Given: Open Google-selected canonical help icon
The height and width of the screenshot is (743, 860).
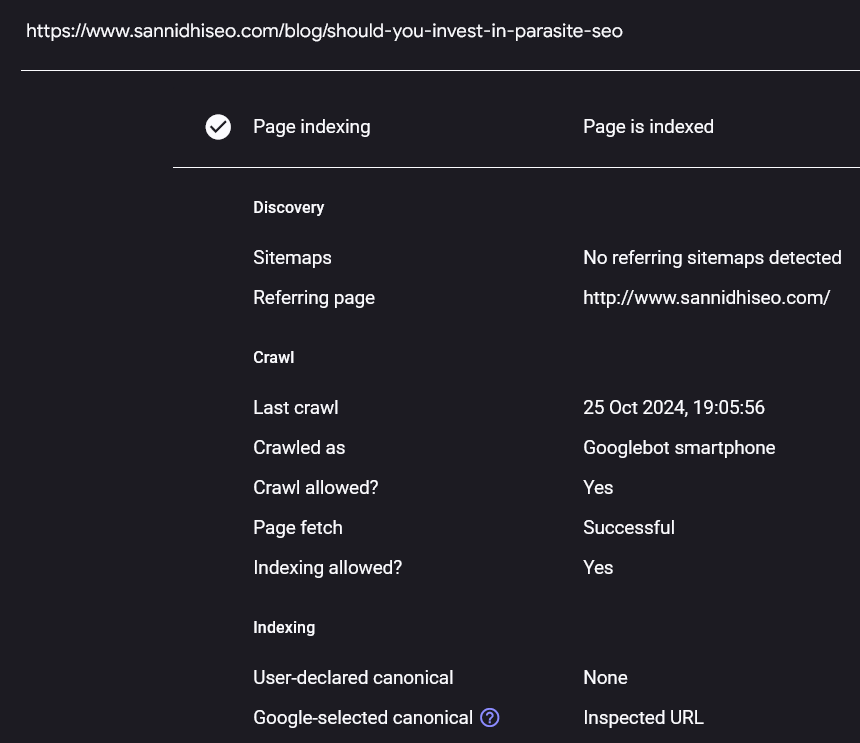Looking at the screenshot, I should 490,717.
